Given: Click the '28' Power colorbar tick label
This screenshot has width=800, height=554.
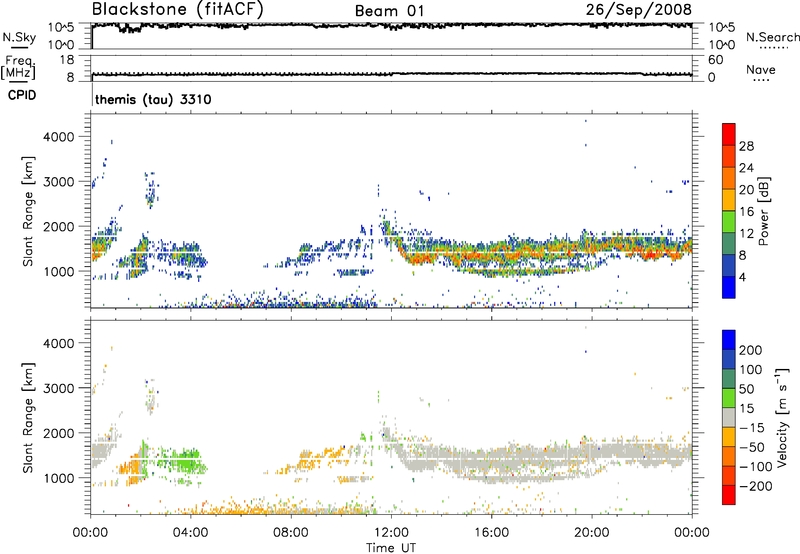Looking at the screenshot, I should 746,146.
